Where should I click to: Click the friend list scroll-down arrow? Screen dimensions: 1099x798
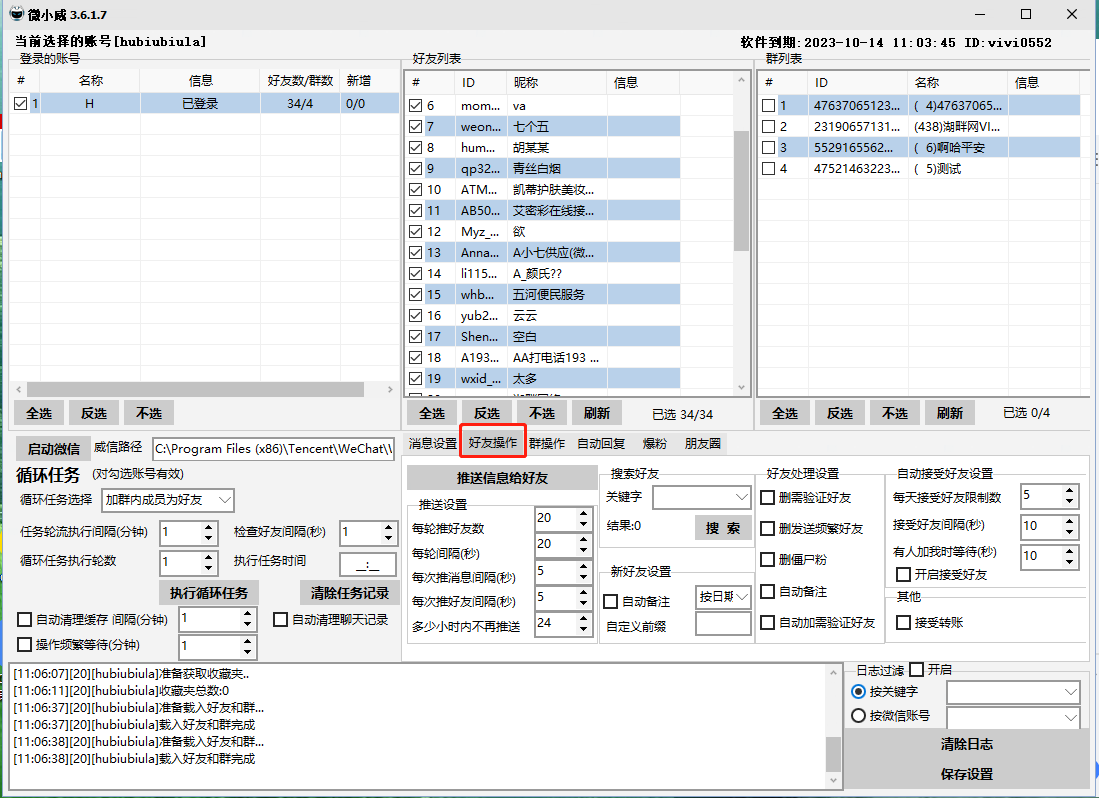(x=741, y=387)
